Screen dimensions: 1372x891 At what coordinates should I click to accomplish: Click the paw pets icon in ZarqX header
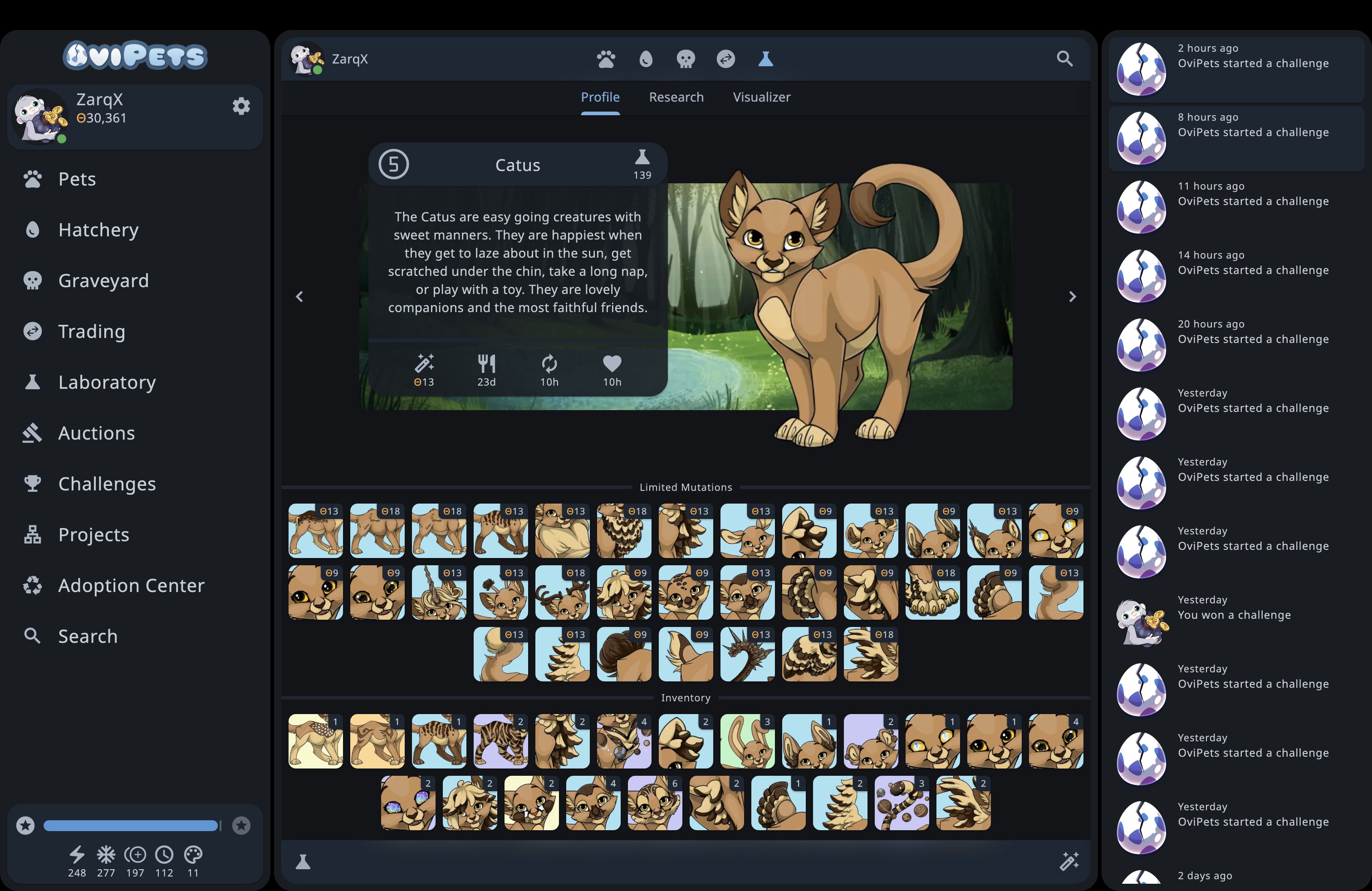click(x=606, y=59)
